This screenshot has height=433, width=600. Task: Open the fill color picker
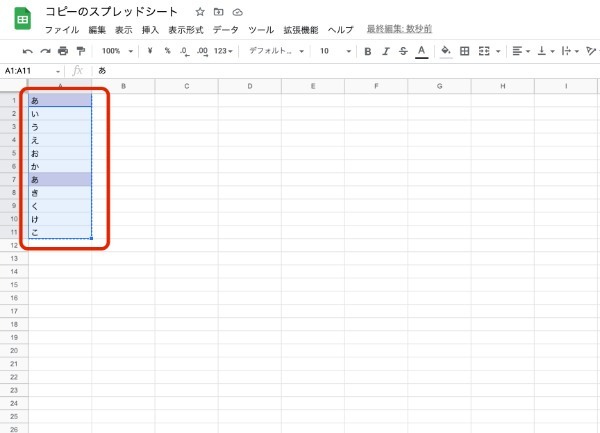[446, 52]
